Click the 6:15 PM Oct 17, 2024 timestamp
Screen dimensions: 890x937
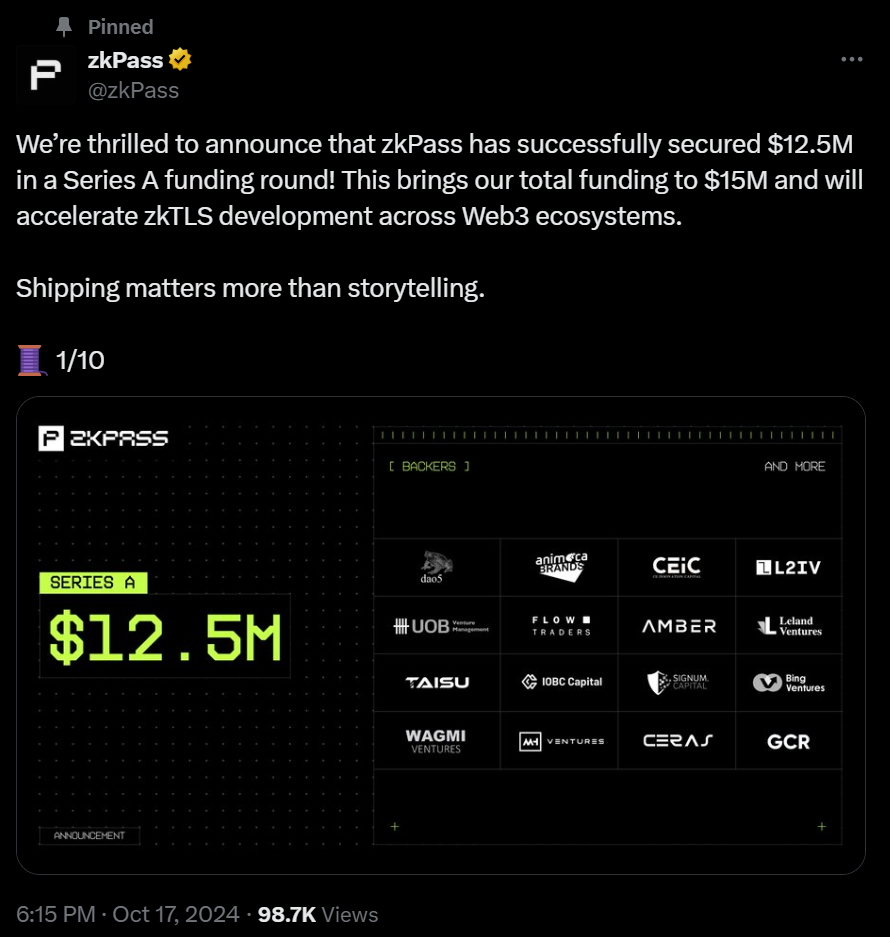coord(127,914)
